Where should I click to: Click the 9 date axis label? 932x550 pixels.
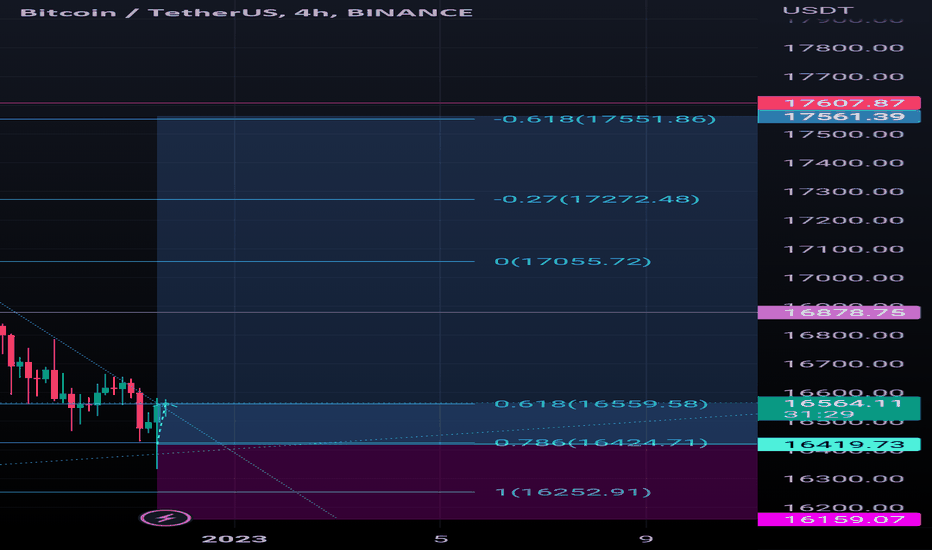tap(646, 539)
